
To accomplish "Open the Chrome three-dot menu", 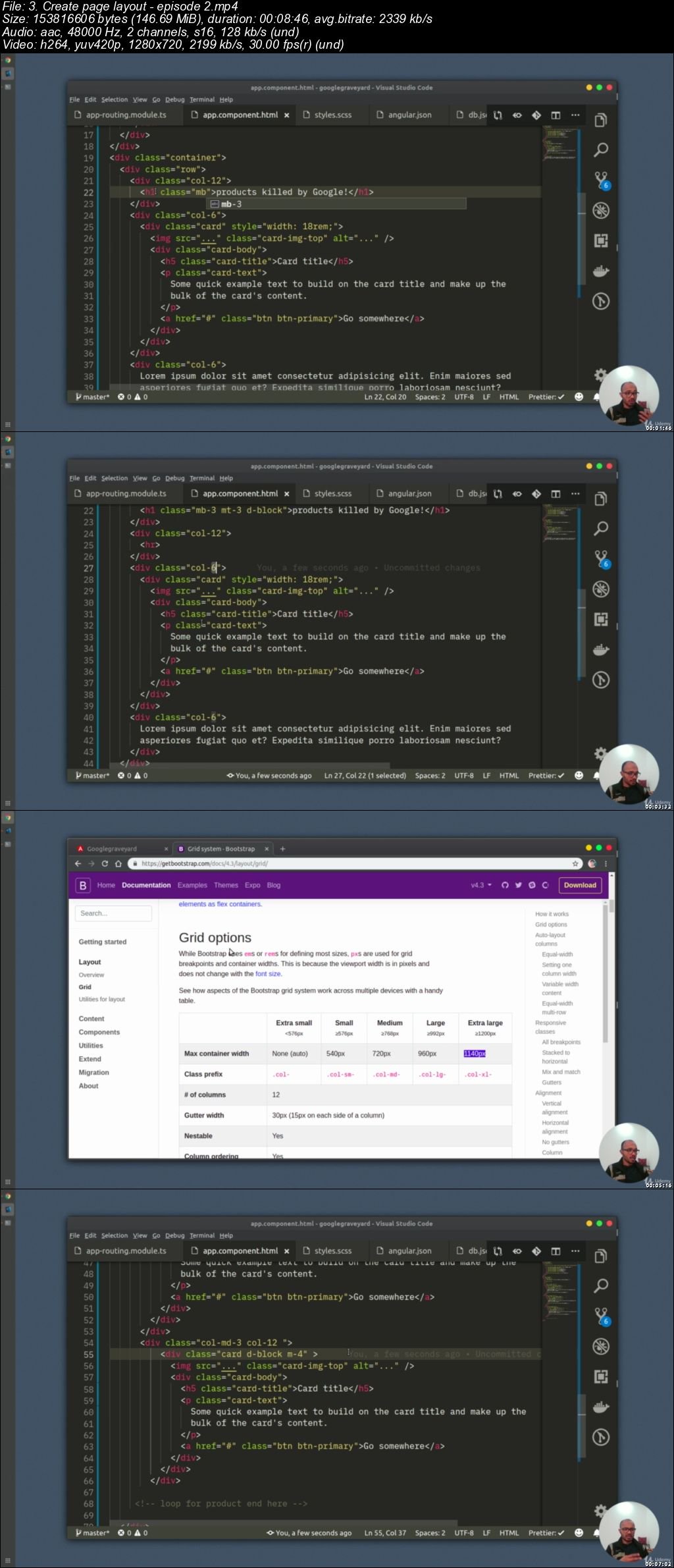I will pos(606,863).
